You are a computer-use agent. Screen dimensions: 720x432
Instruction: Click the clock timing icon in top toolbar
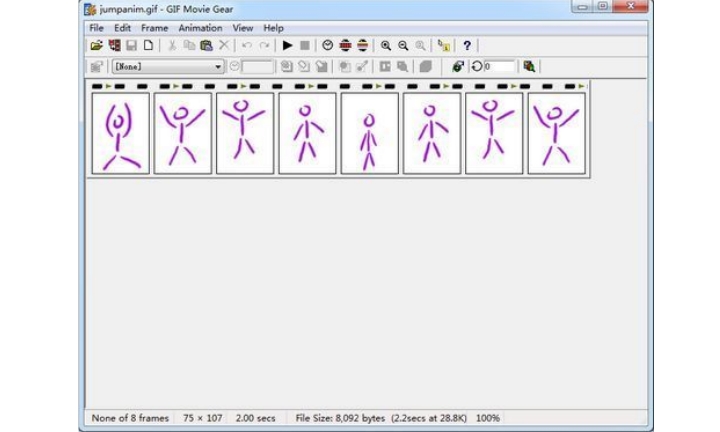327,45
